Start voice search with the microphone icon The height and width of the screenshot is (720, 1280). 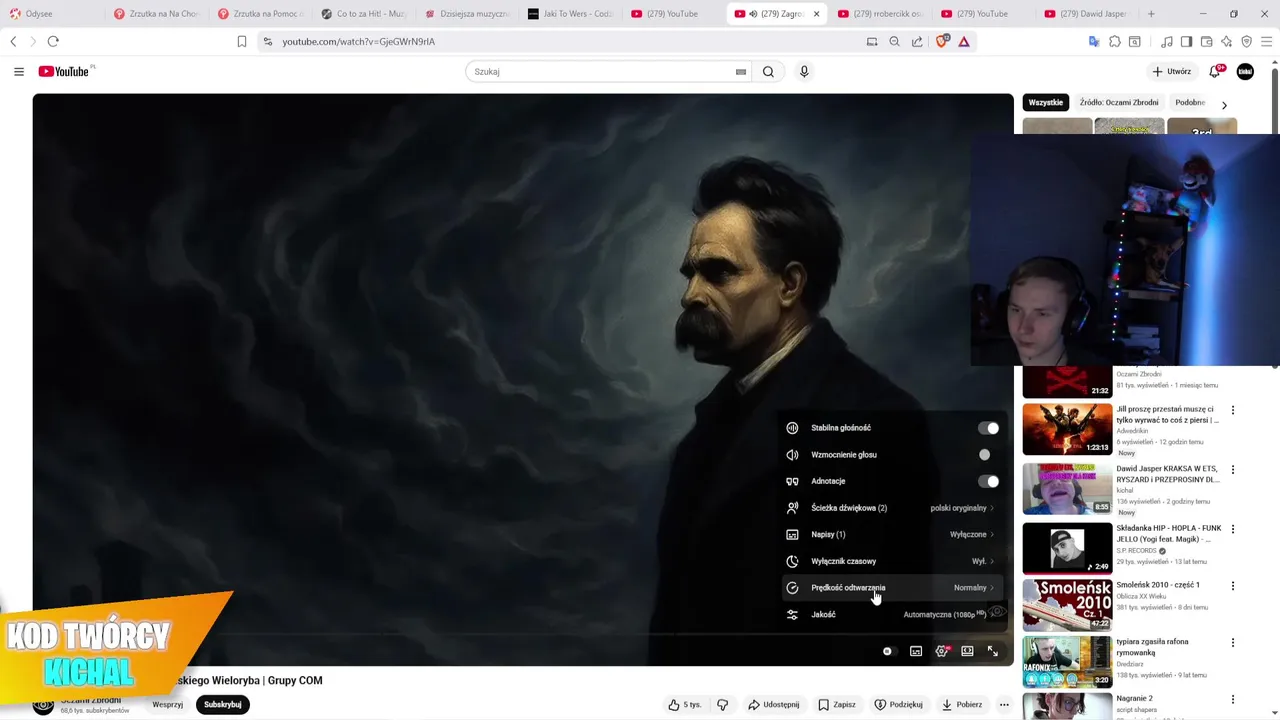[804, 71]
